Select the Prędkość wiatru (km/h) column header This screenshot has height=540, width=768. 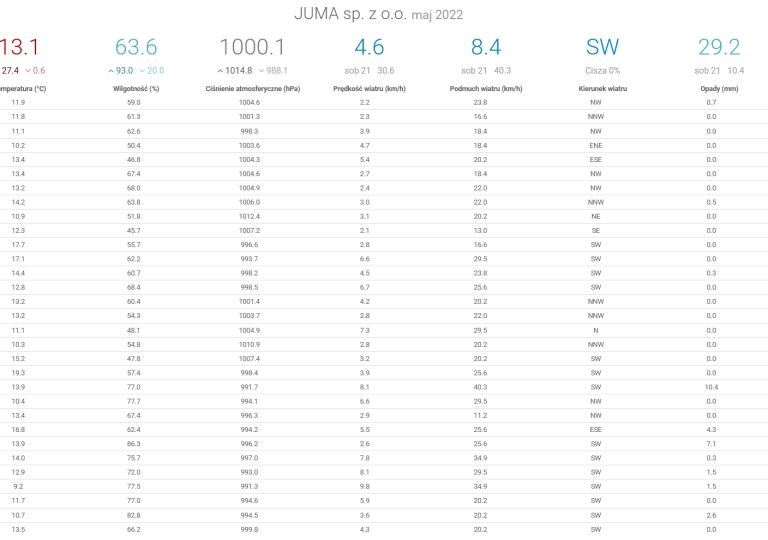pos(368,89)
